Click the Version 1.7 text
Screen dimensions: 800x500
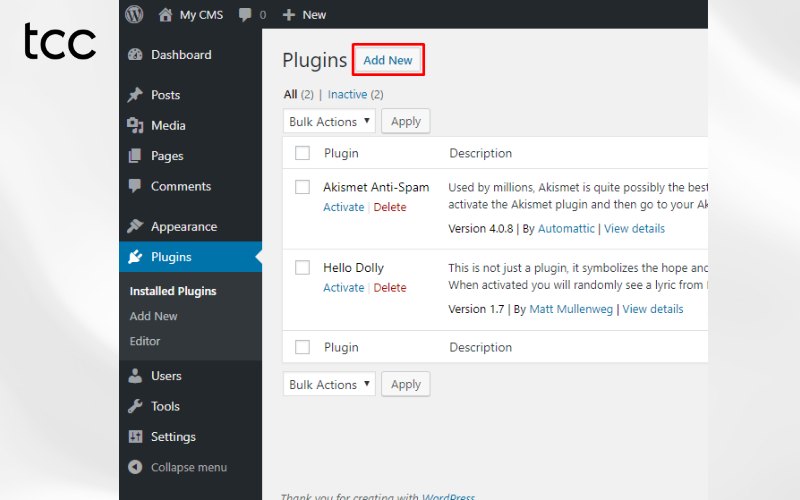click(x=476, y=309)
